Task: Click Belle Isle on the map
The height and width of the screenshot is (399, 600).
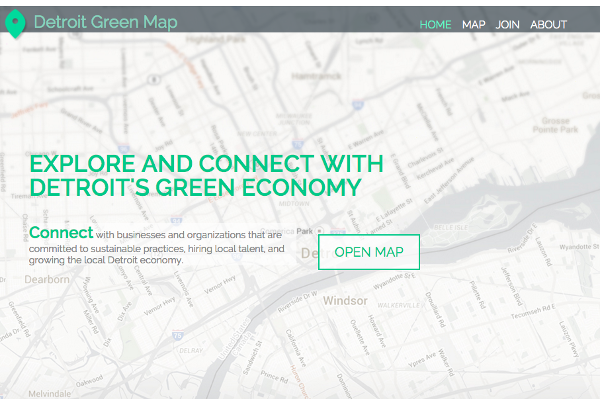Action: pos(451,227)
